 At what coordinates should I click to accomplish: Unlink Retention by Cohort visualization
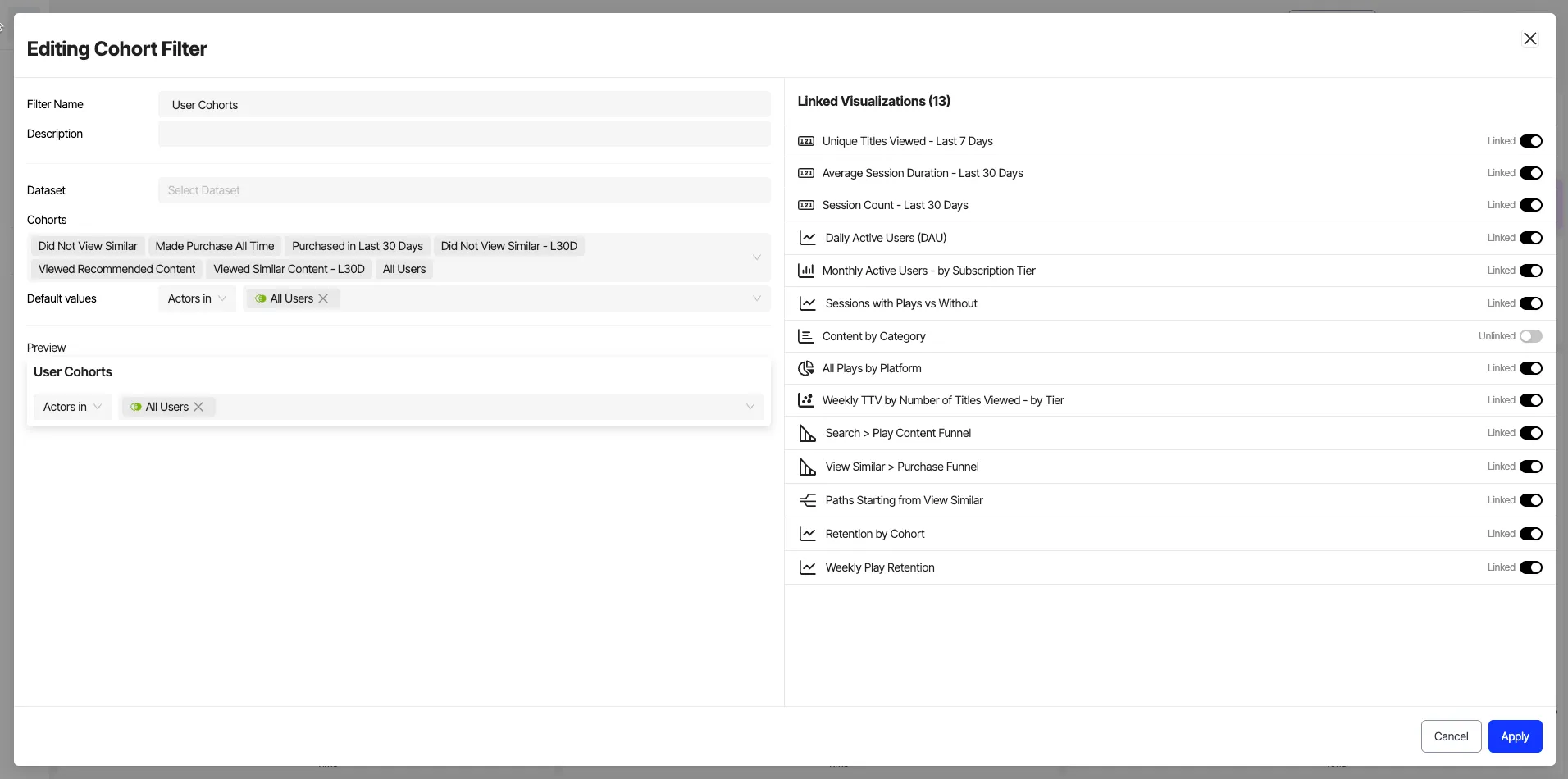click(x=1531, y=534)
